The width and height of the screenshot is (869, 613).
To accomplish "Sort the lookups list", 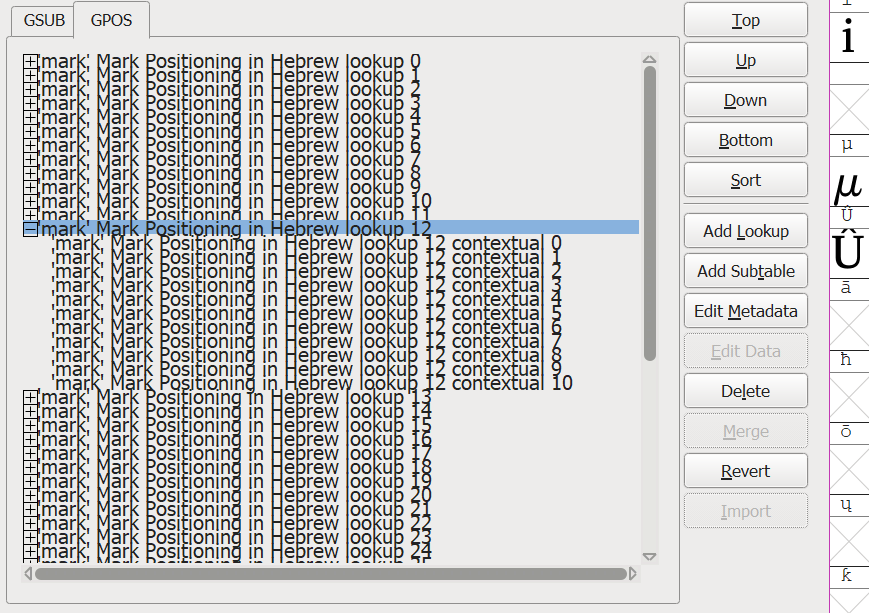I will [x=745, y=180].
